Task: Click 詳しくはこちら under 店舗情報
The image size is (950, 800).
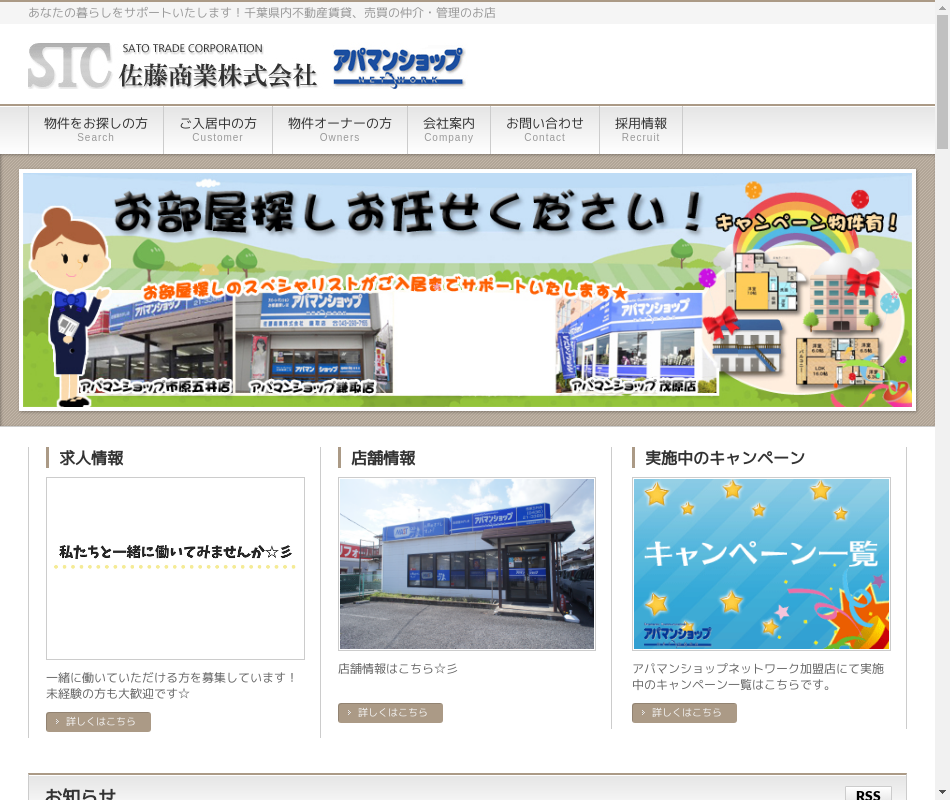Action: tap(390, 713)
